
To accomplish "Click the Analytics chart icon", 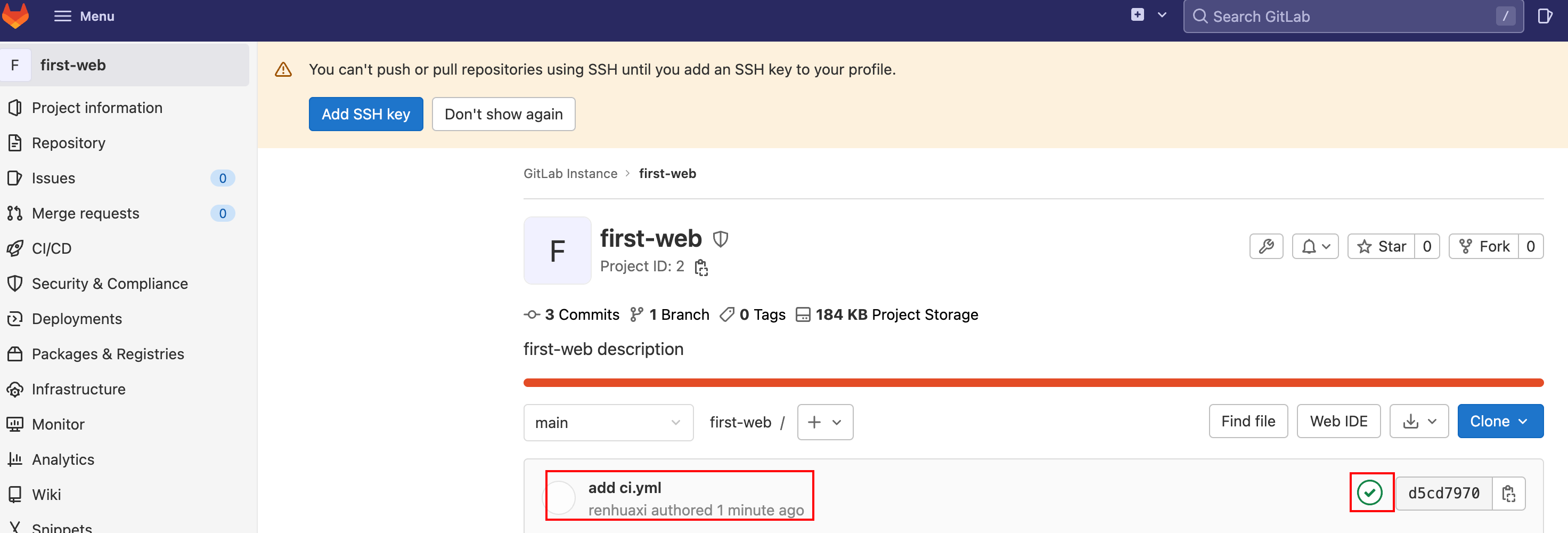I will pos(15,459).
